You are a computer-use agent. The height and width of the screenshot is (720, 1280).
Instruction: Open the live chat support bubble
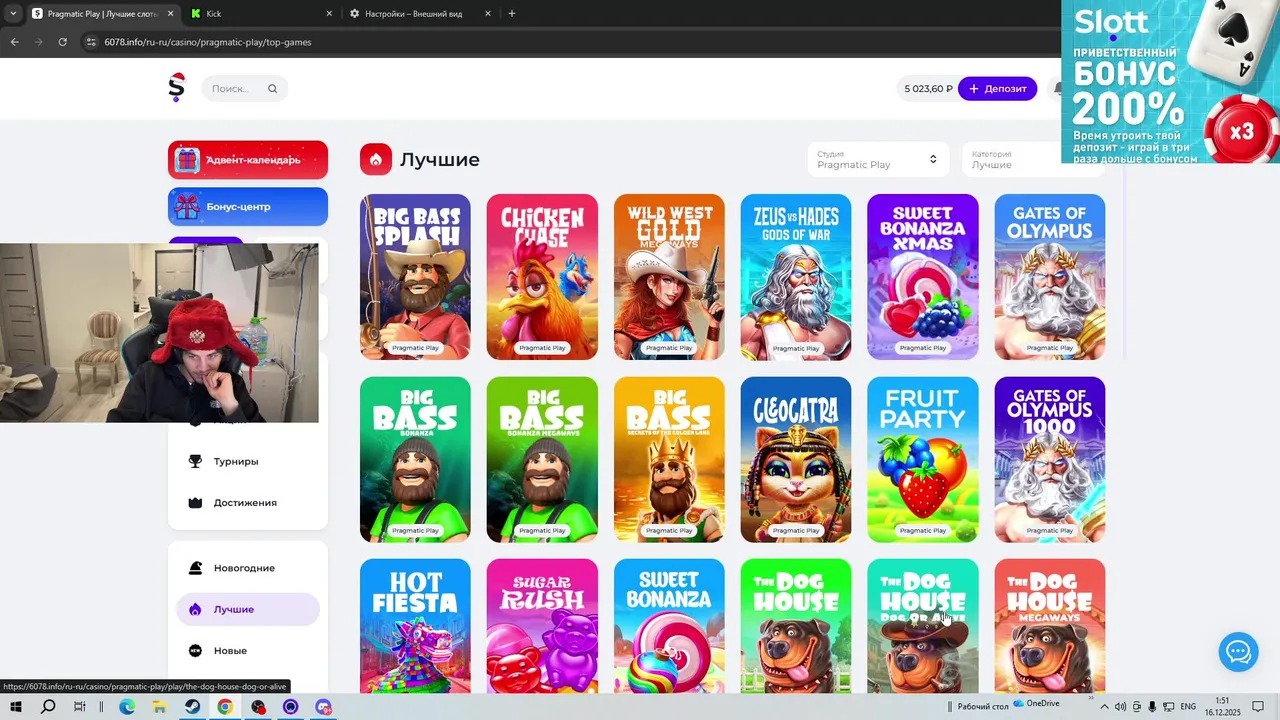1238,652
